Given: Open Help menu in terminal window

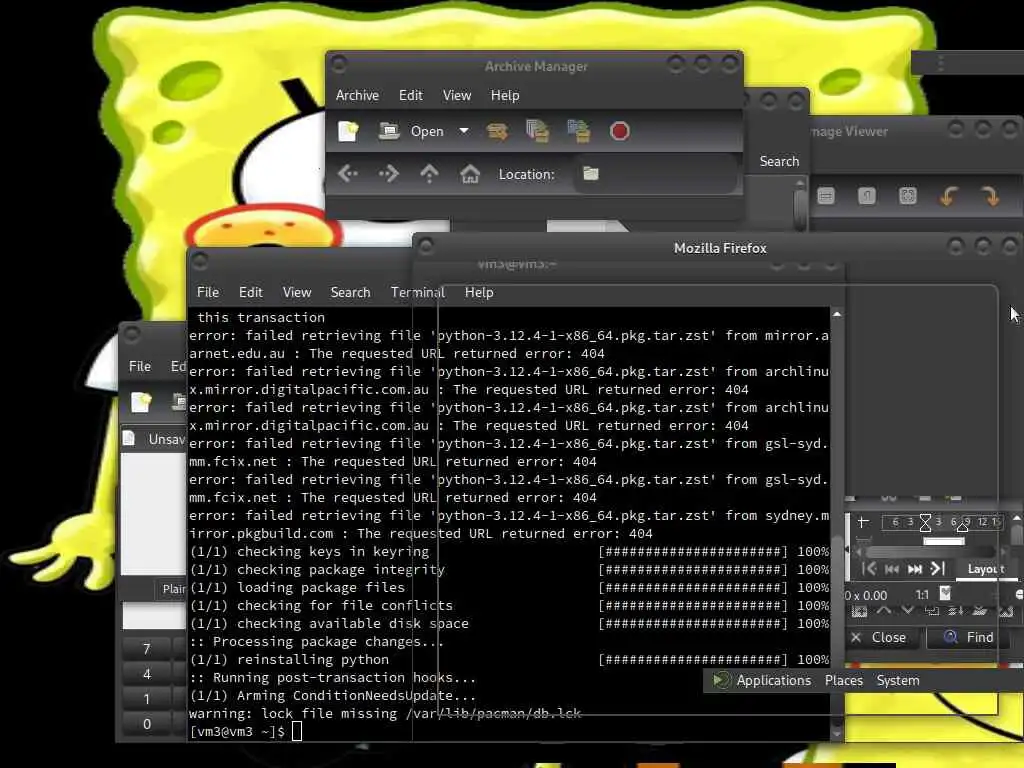Looking at the screenshot, I should pos(479,293).
